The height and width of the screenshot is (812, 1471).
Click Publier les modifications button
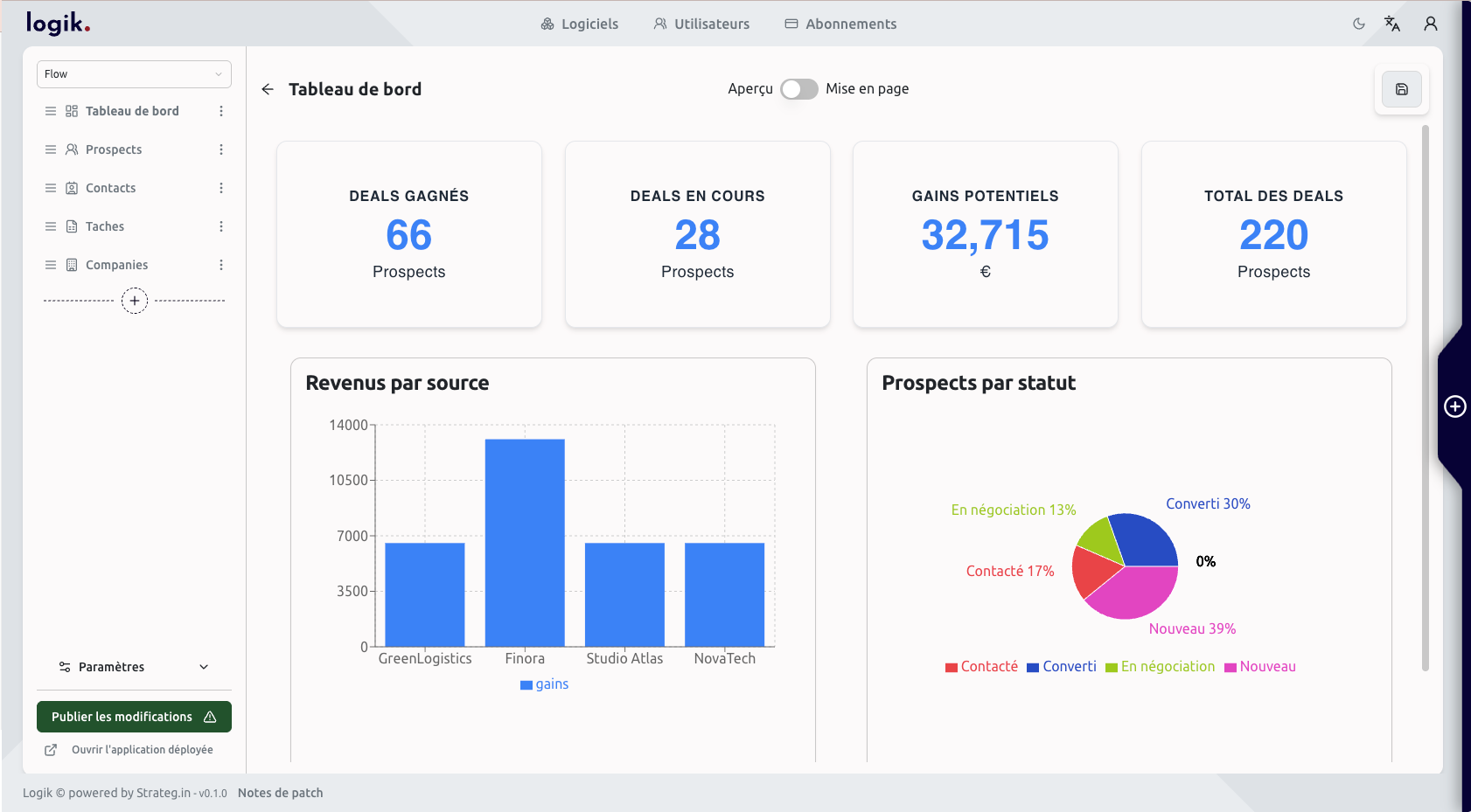tap(134, 717)
